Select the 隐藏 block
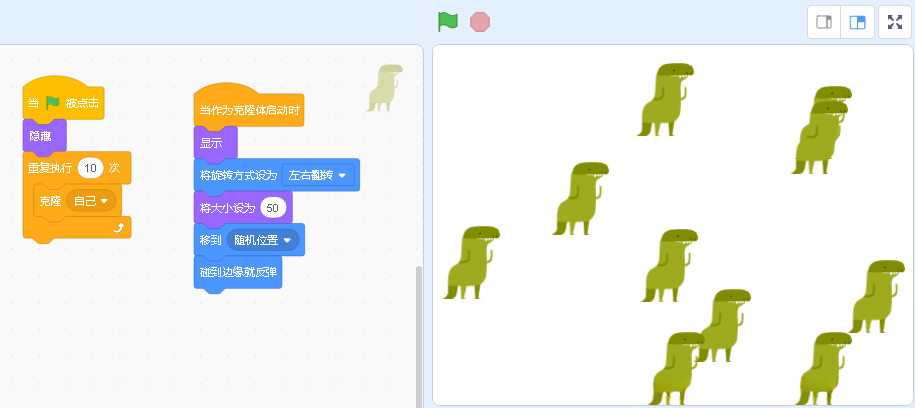Image resolution: width=915 pixels, height=408 pixels. (x=44, y=137)
